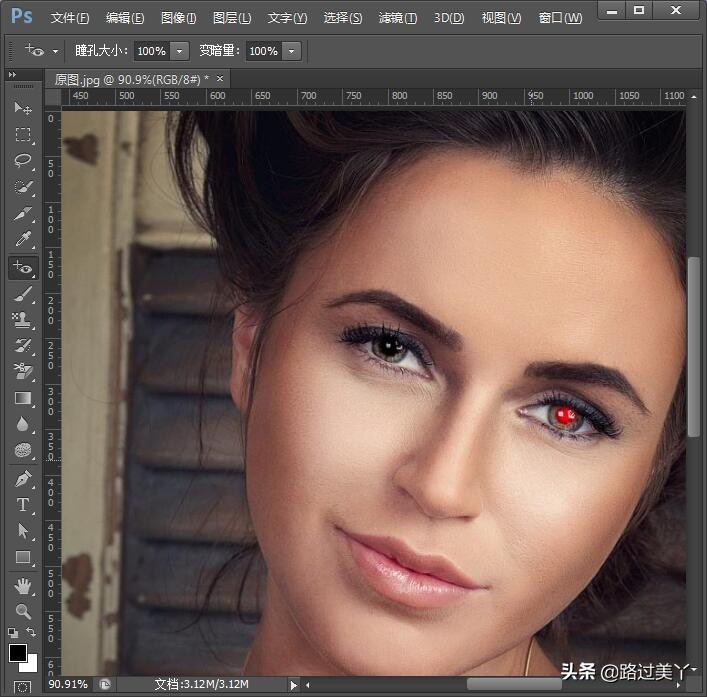
Task: Select the Blur tool
Action: [x=23, y=424]
